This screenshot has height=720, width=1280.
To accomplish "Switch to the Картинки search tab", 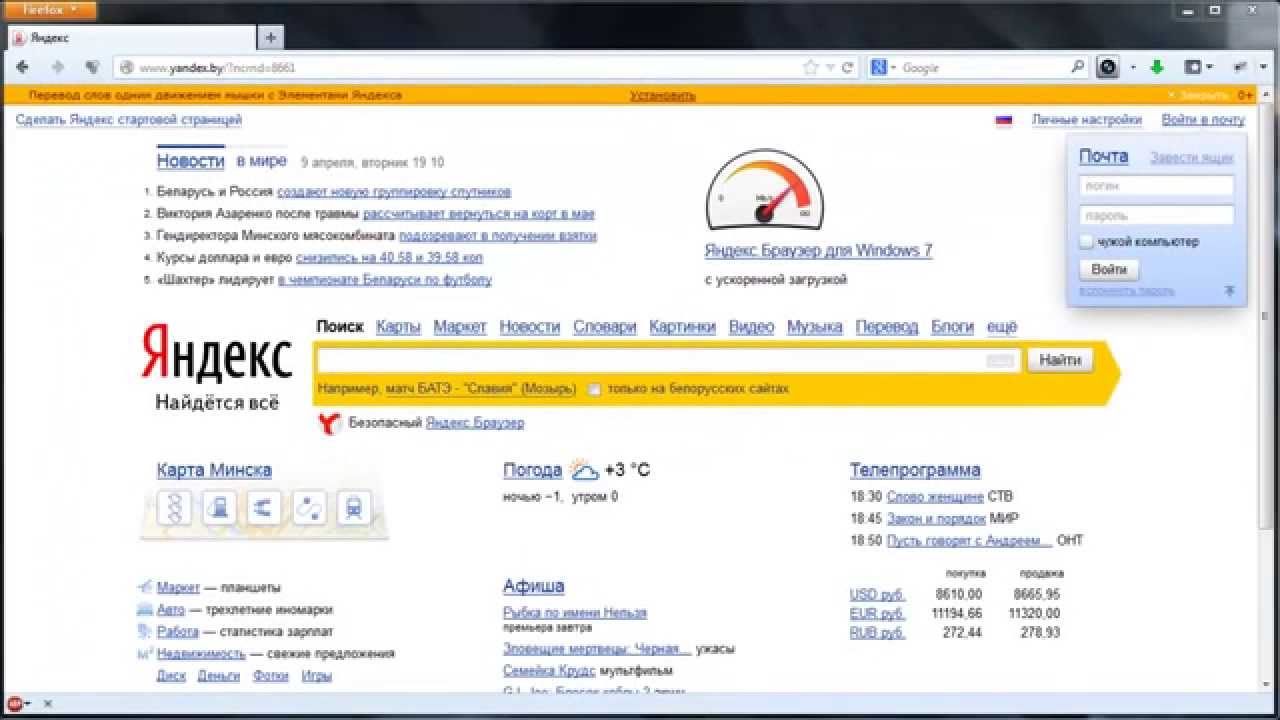I will (682, 327).
